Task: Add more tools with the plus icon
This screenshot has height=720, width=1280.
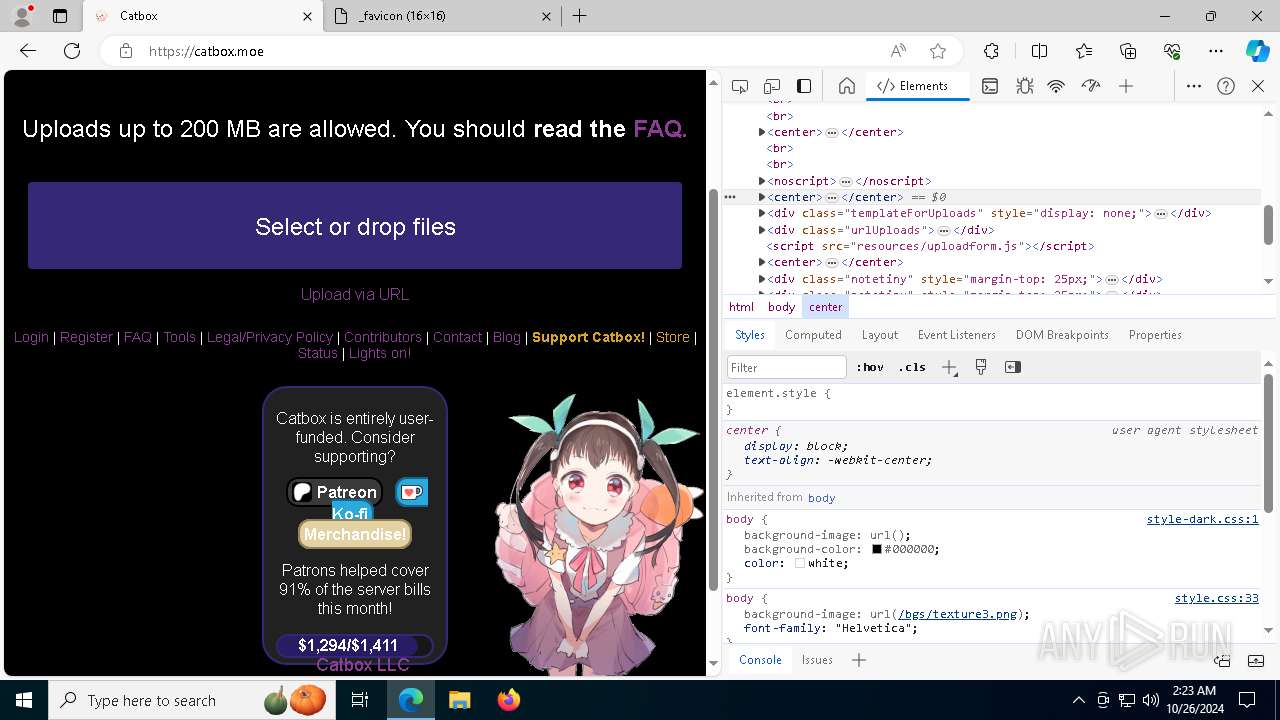Action: click(x=1126, y=86)
